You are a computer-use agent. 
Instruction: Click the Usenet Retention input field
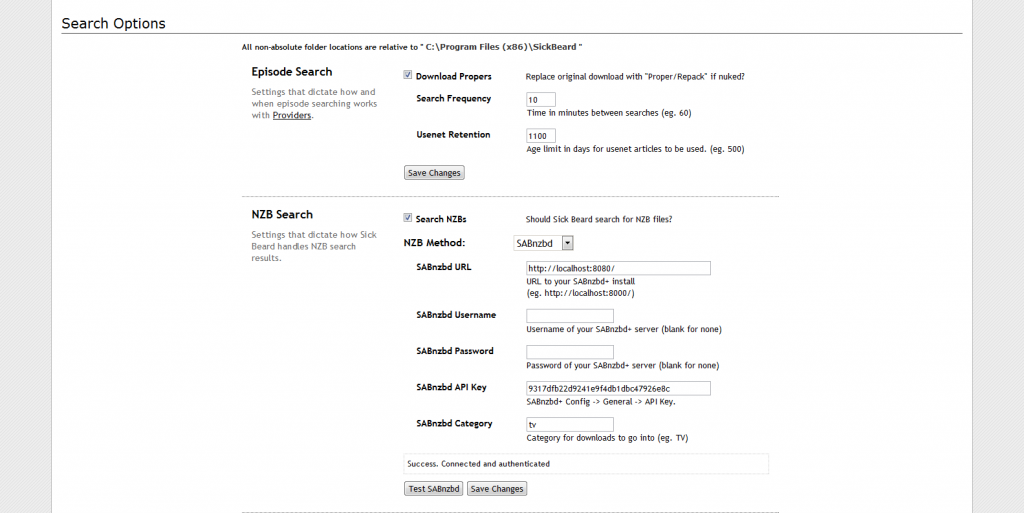coord(541,136)
